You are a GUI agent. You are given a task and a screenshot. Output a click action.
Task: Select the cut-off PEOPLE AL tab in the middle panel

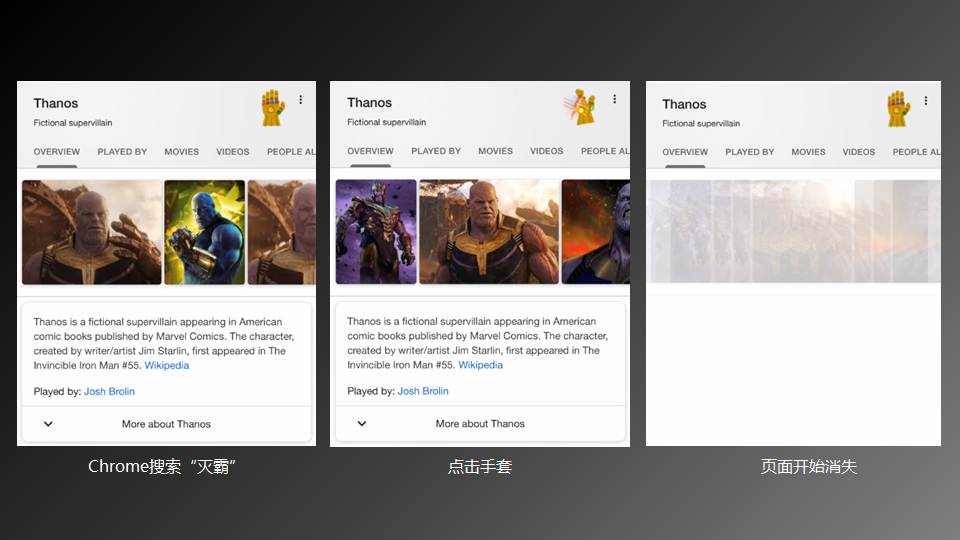605,151
